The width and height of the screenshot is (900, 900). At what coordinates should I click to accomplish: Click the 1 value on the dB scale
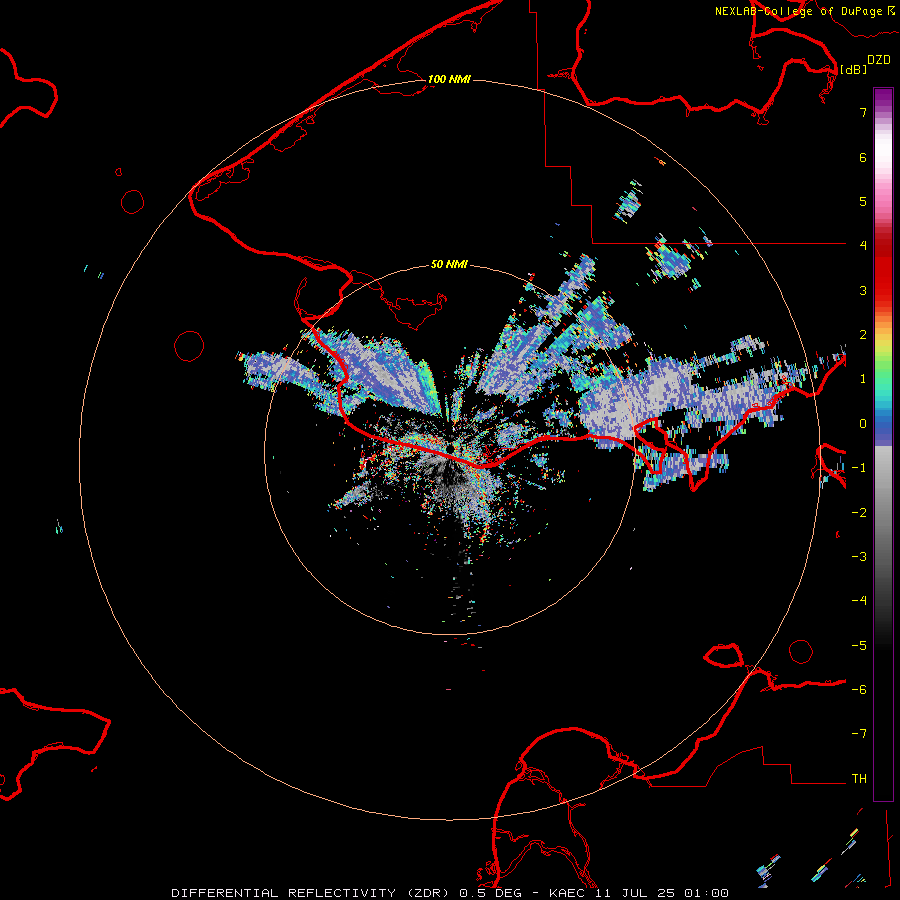click(x=863, y=379)
